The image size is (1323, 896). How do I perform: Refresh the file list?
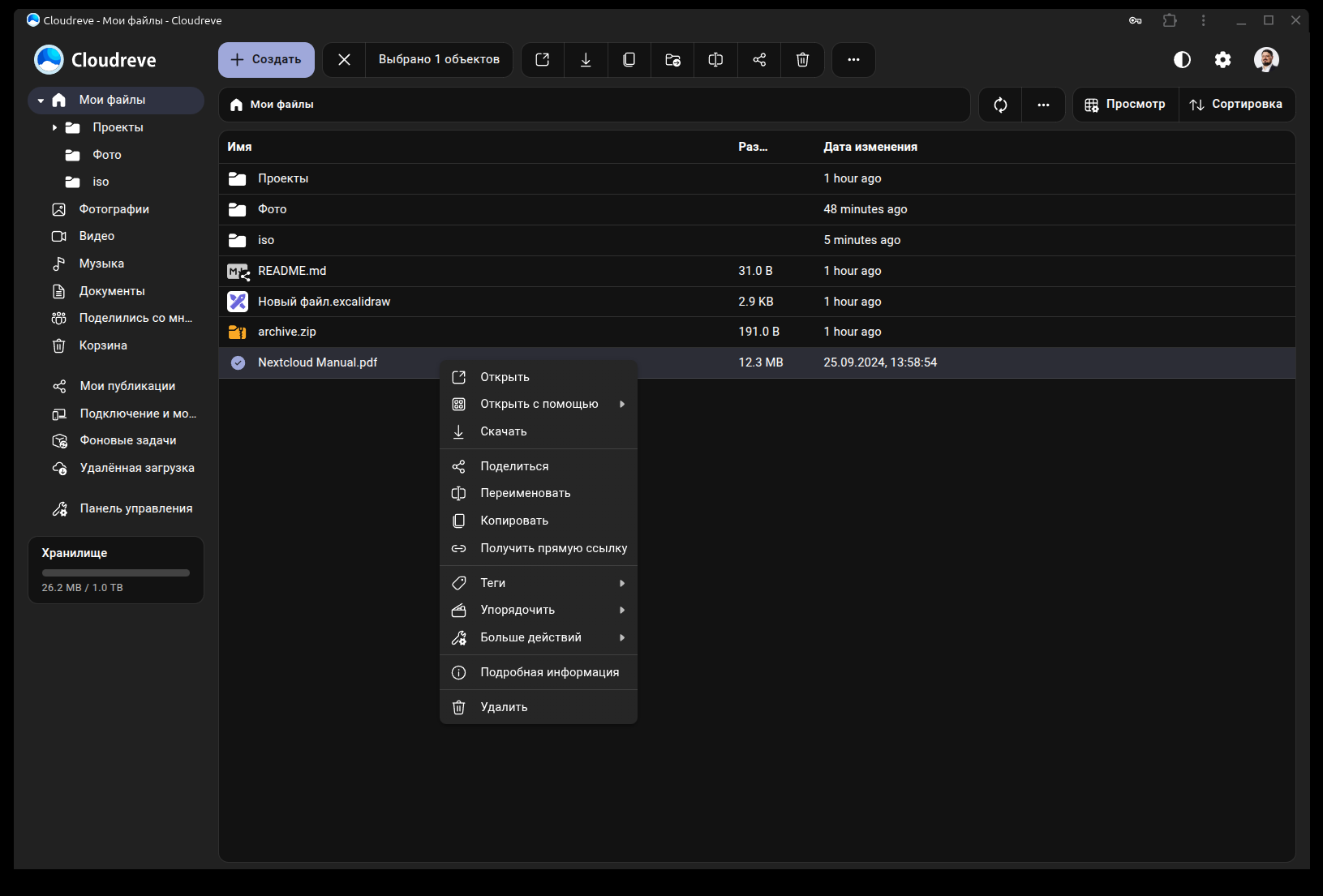(x=1000, y=105)
